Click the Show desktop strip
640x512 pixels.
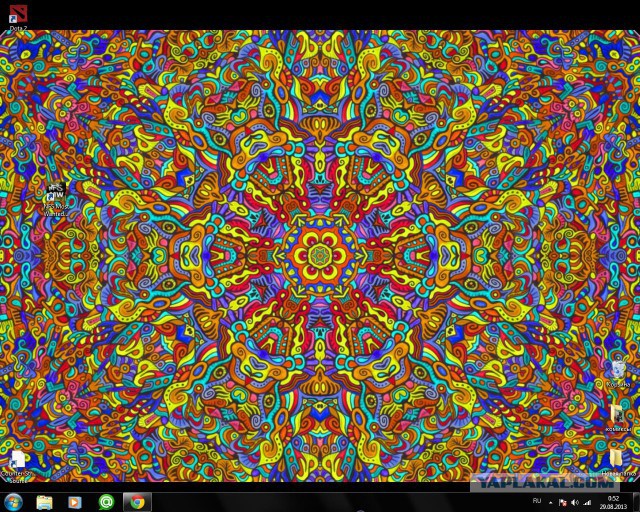(636, 502)
